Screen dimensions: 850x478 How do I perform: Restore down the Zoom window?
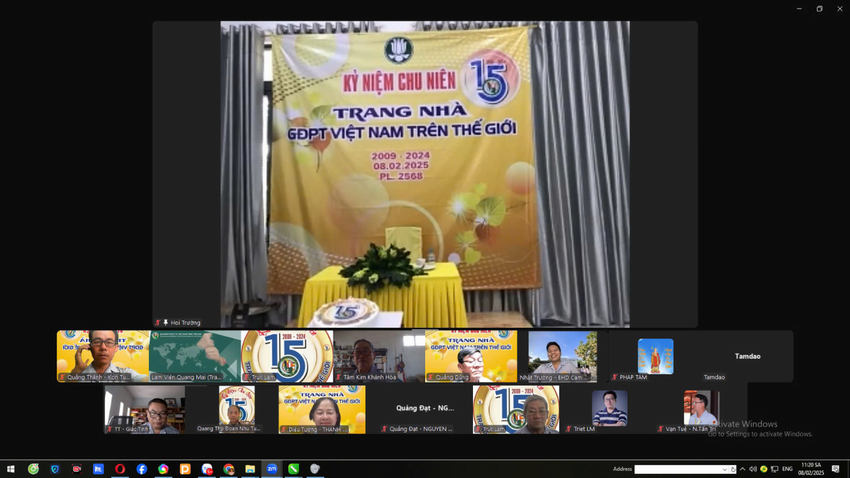(819, 9)
